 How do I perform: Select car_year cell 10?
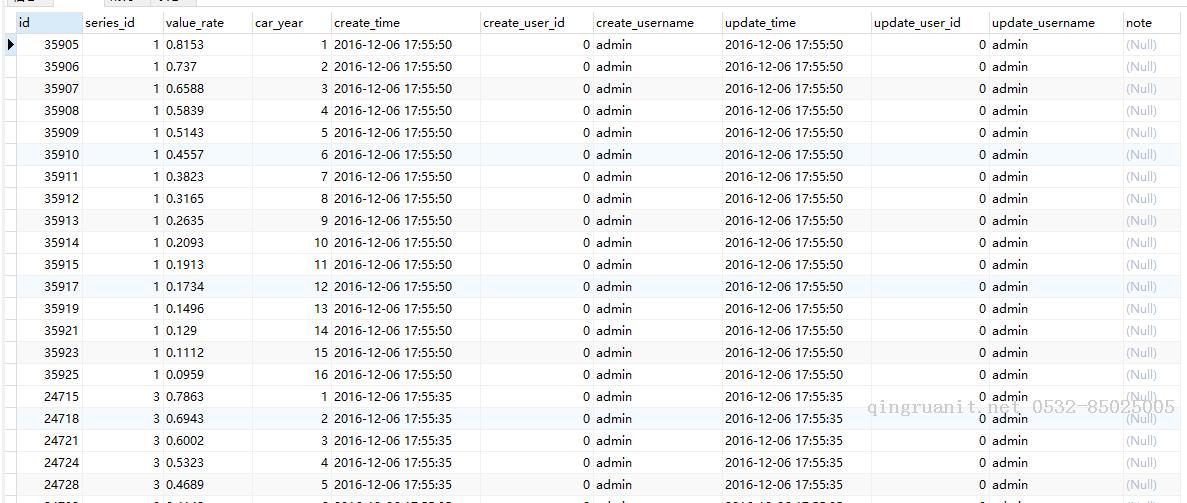point(291,242)
